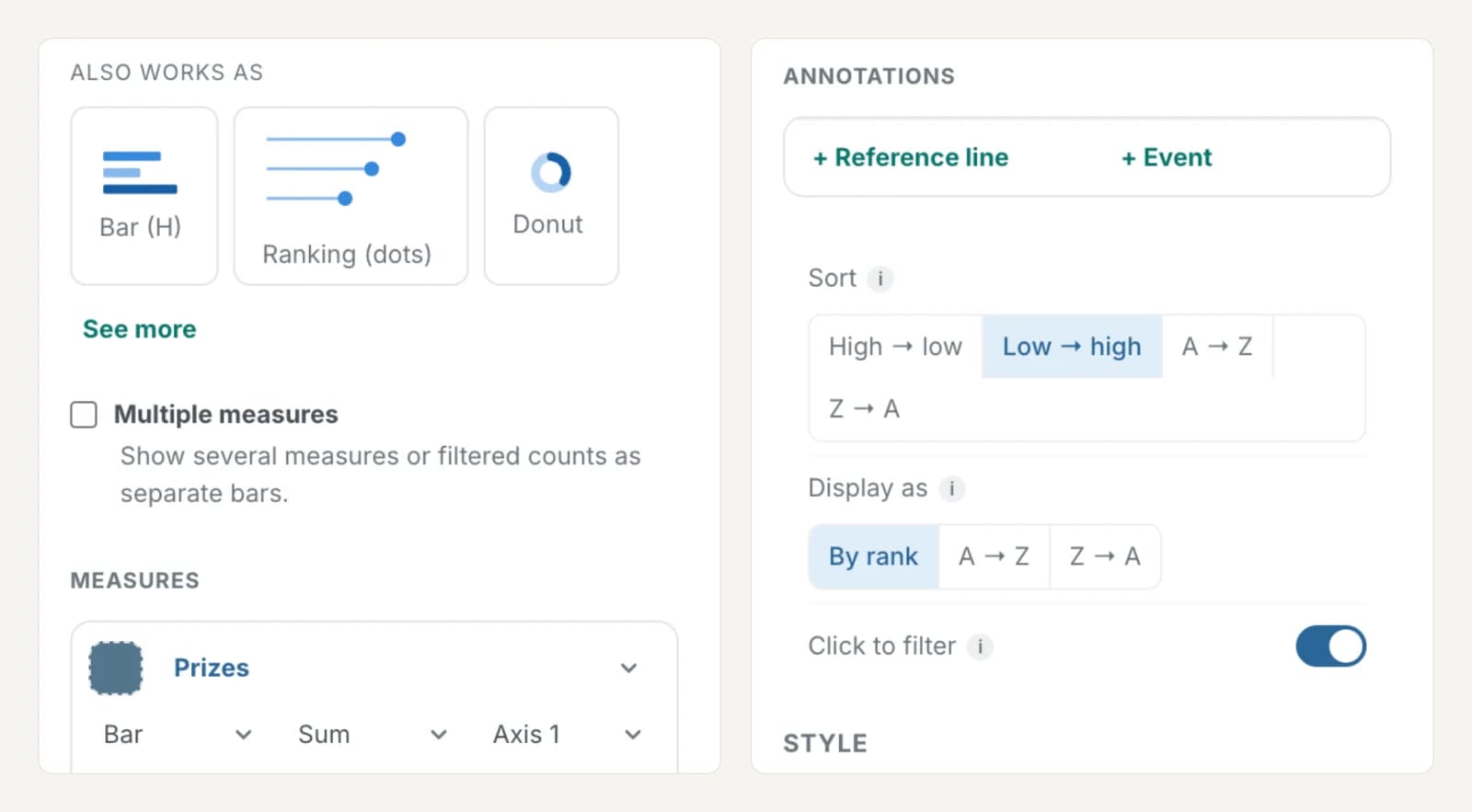Set Display as to By rank

click(873, 556)
